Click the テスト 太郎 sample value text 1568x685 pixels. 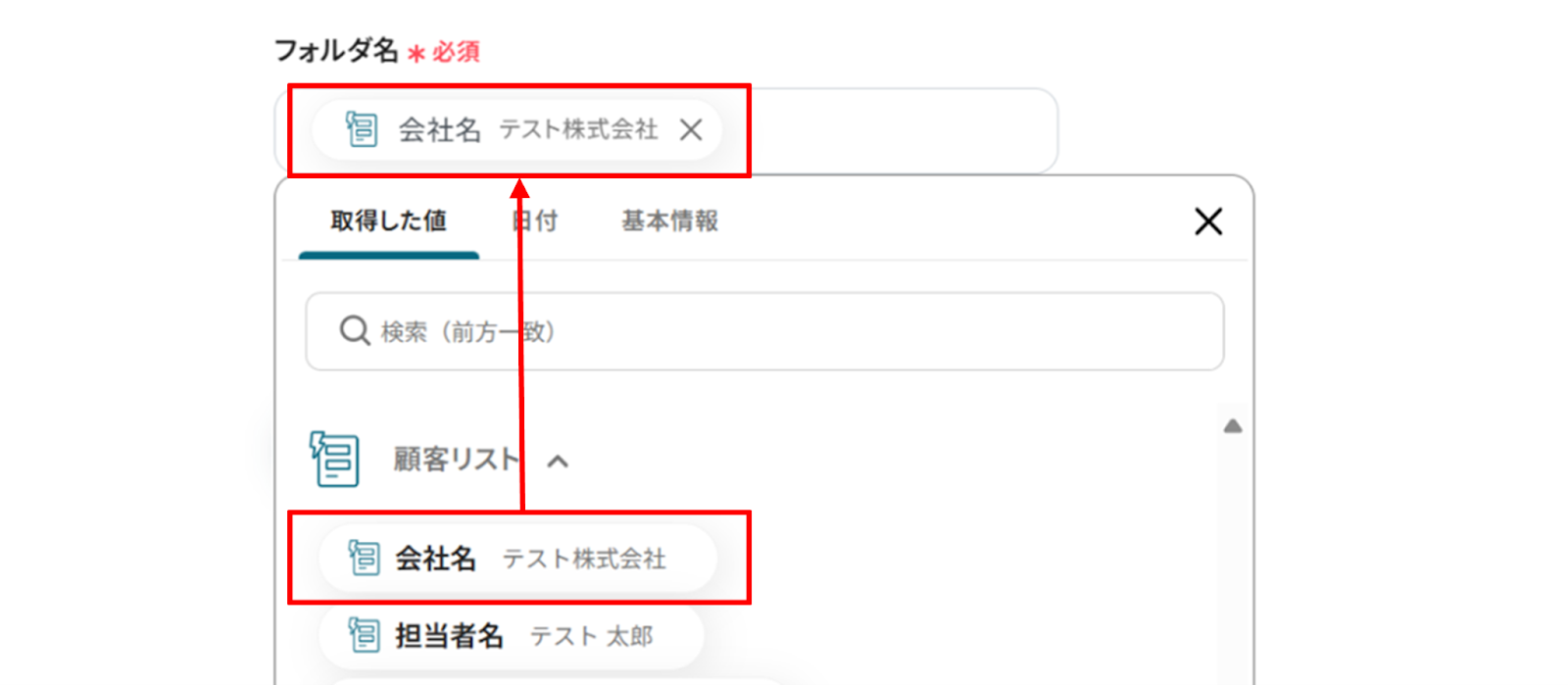coord(592,636)
